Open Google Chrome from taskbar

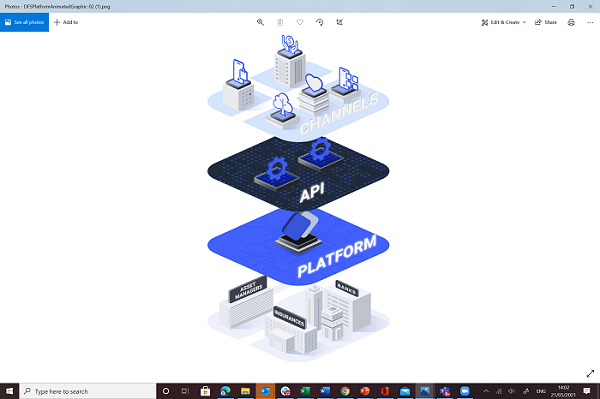click(x=345, y=391)
